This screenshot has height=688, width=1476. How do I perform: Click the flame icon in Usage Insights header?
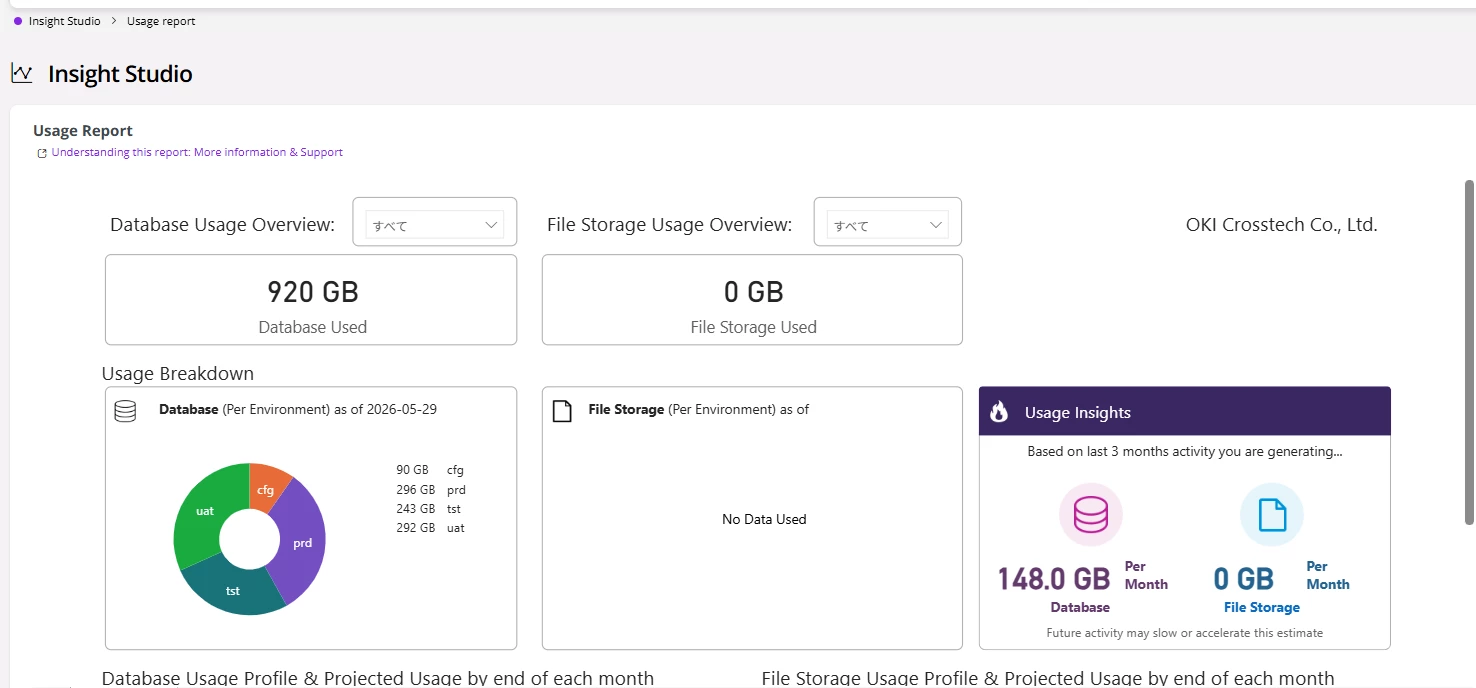999,412
